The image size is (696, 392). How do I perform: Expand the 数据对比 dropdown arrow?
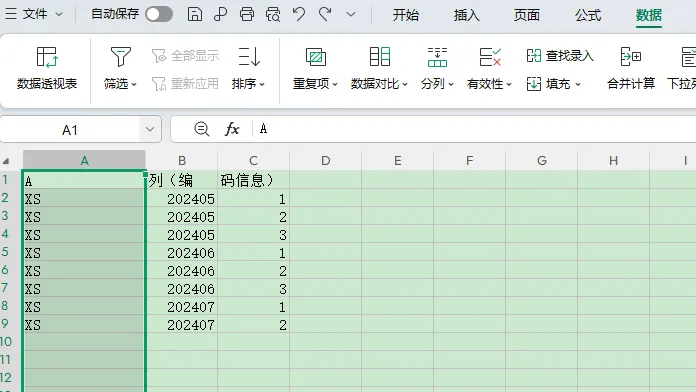click(x=405, y=84)
